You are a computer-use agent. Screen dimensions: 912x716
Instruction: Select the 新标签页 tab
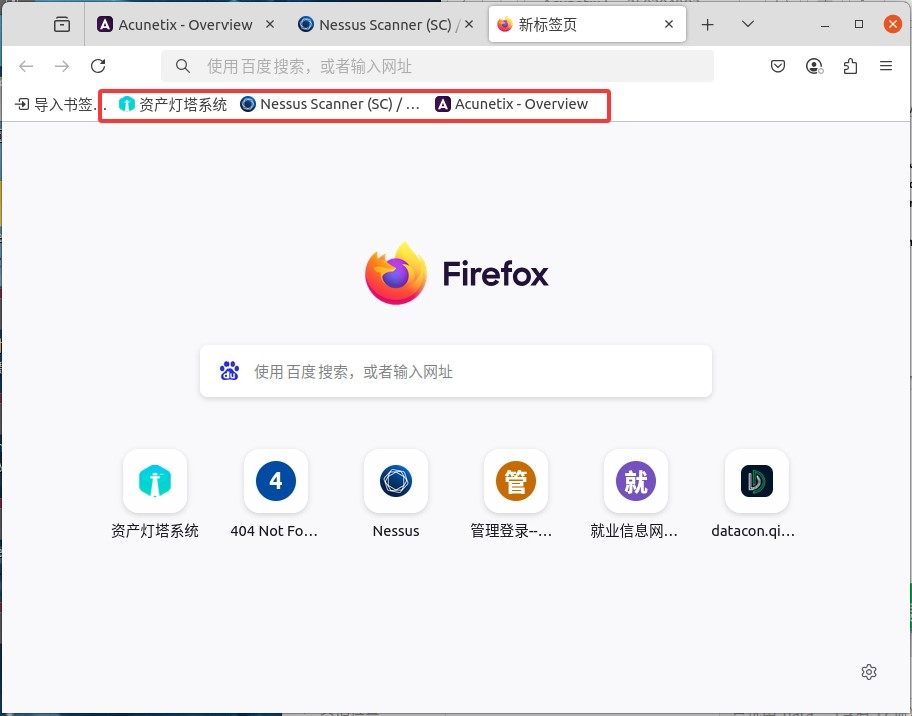[587, 24]
